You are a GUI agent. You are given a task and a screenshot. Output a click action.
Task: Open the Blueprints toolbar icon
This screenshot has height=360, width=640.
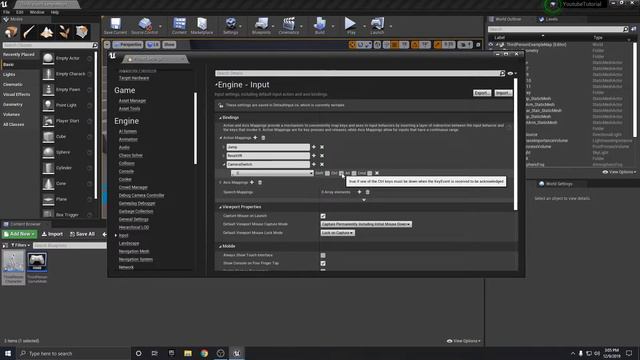point(261,26)
